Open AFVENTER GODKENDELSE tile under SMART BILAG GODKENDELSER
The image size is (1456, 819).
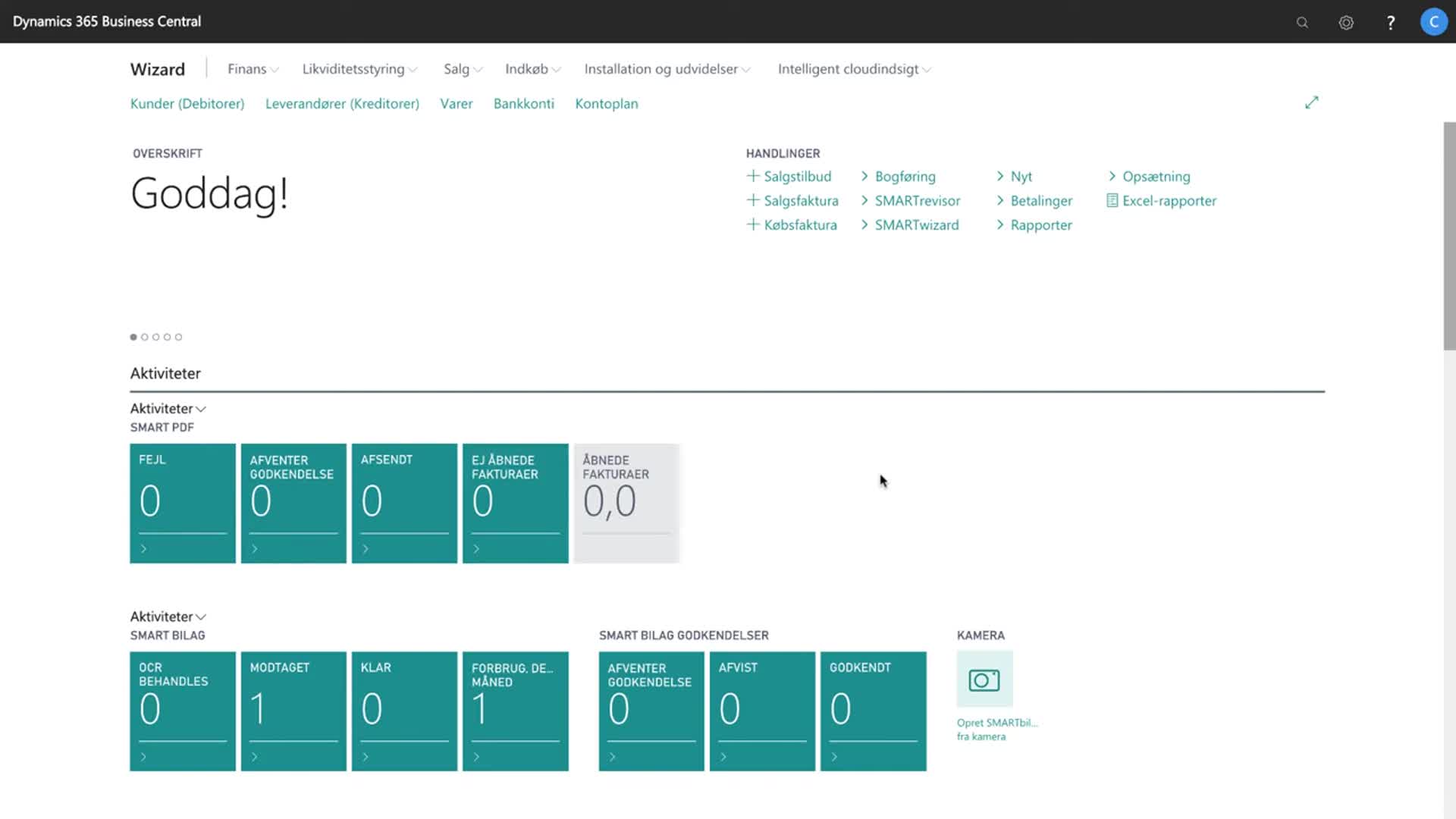[x=651, y=711]
